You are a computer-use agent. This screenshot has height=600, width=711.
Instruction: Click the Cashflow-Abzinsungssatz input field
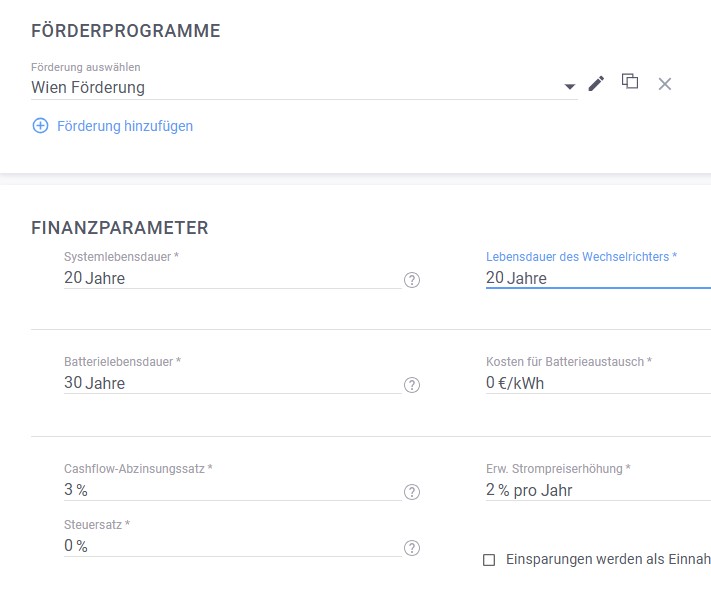point(230,490)
